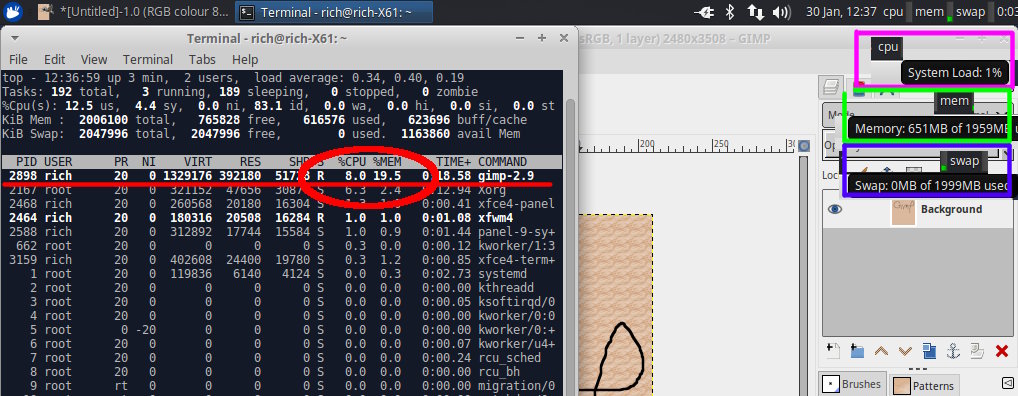Image resolution: width=1018 pixels, height=396 pixels.
Task: Click the xfce4-term+ process row
Action: [282, 260]
